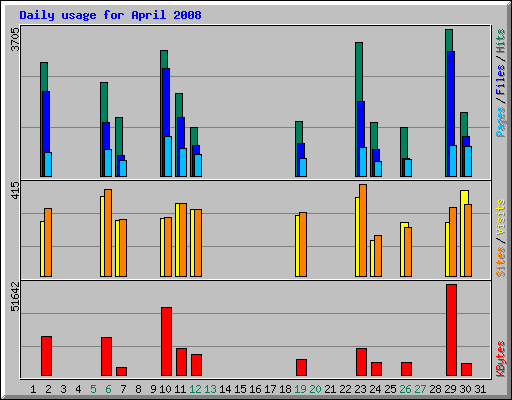Click day 9 on the x-axis

(x=153, y=389)
